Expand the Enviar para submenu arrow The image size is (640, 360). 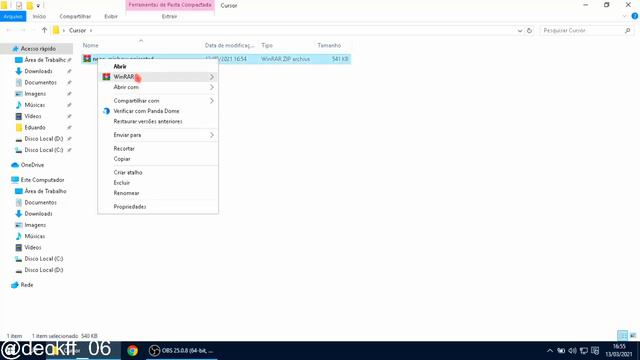(x=212, y=135)
